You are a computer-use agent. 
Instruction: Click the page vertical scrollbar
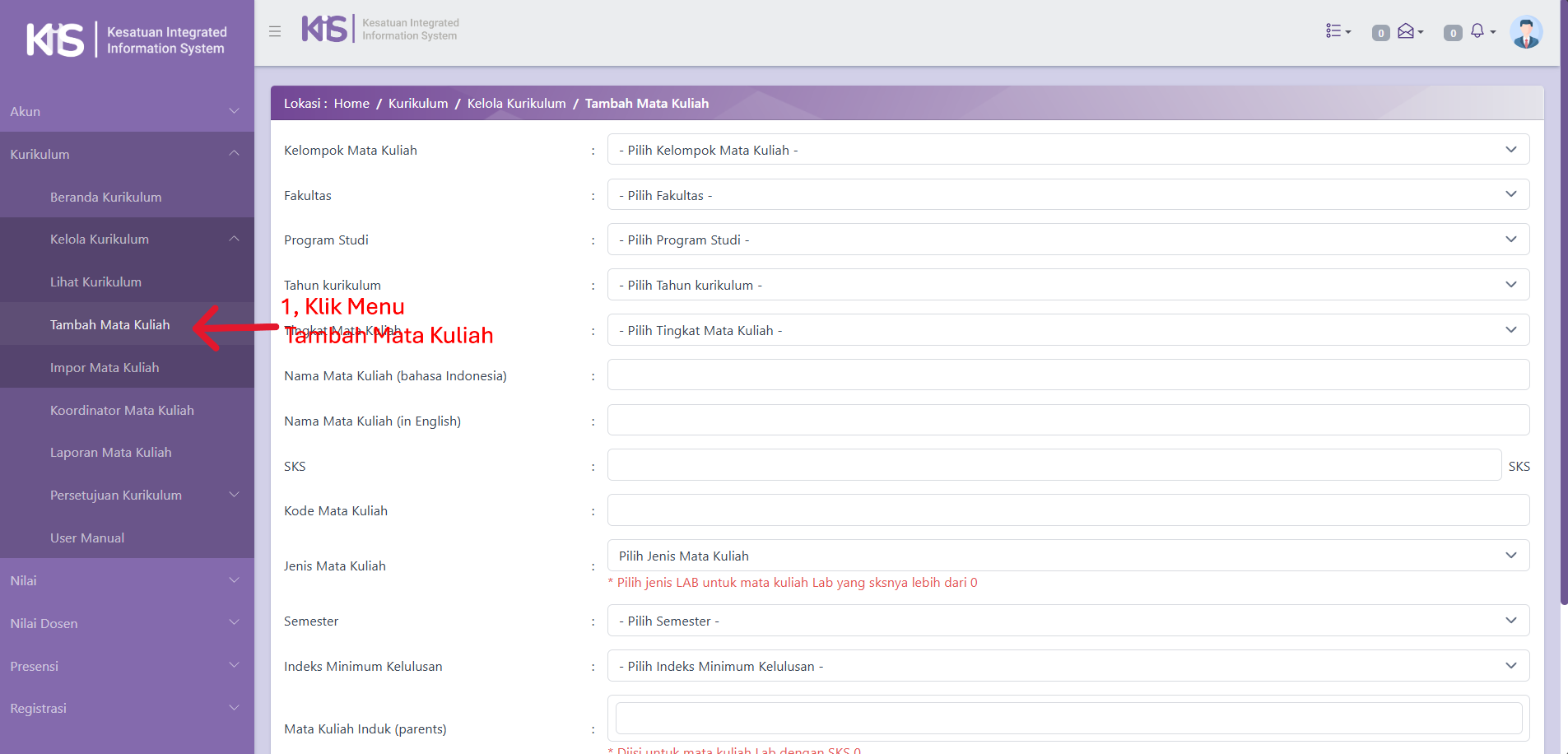point(1563,329)
